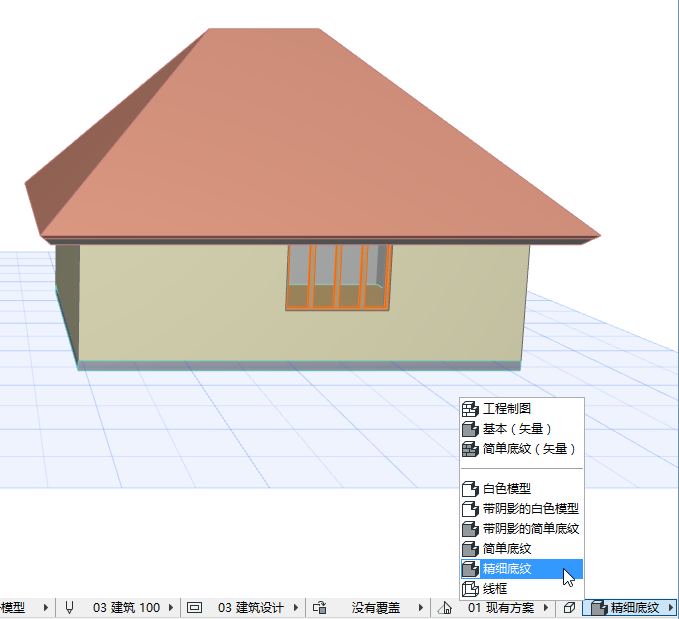This screenshot has width=679, height=619.
Task: Choose 基本（矢量）style from the popup
Action: click(522, 429)
